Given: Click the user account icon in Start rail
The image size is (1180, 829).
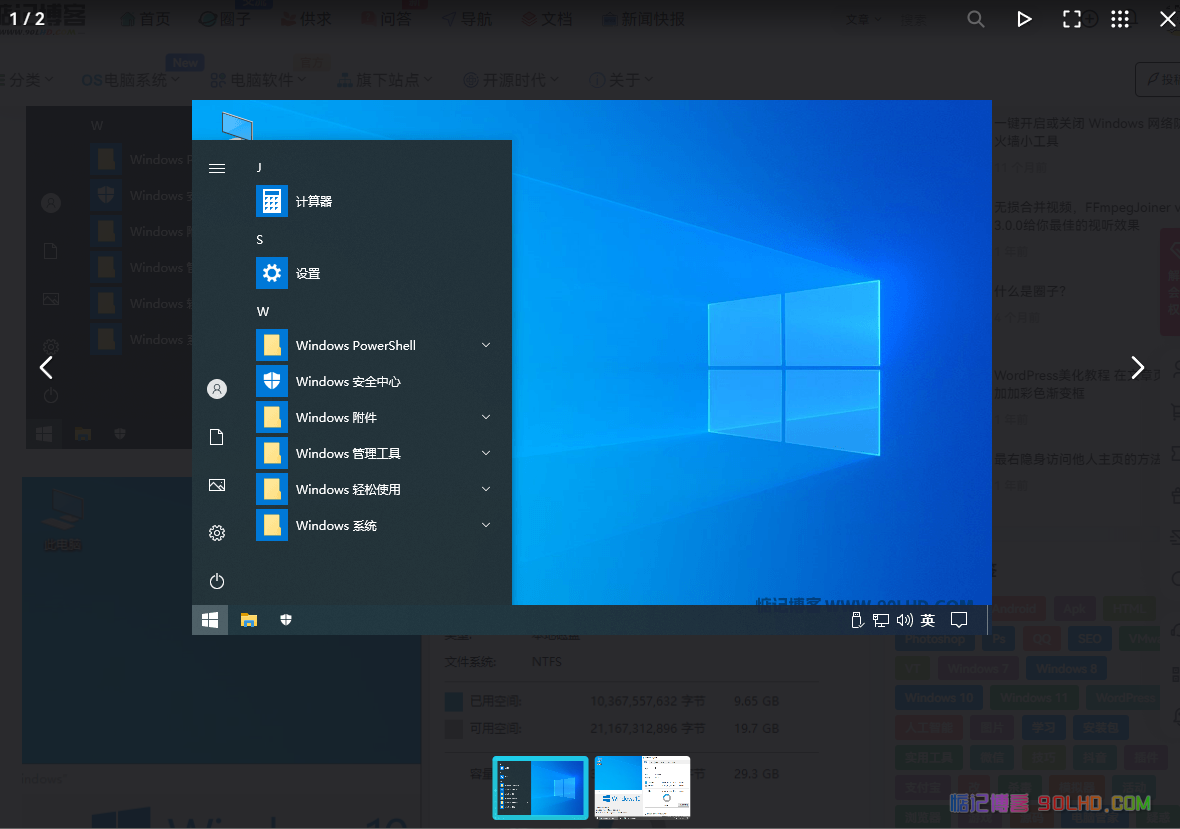Looking at the screenshot, I should pos(217,389).
